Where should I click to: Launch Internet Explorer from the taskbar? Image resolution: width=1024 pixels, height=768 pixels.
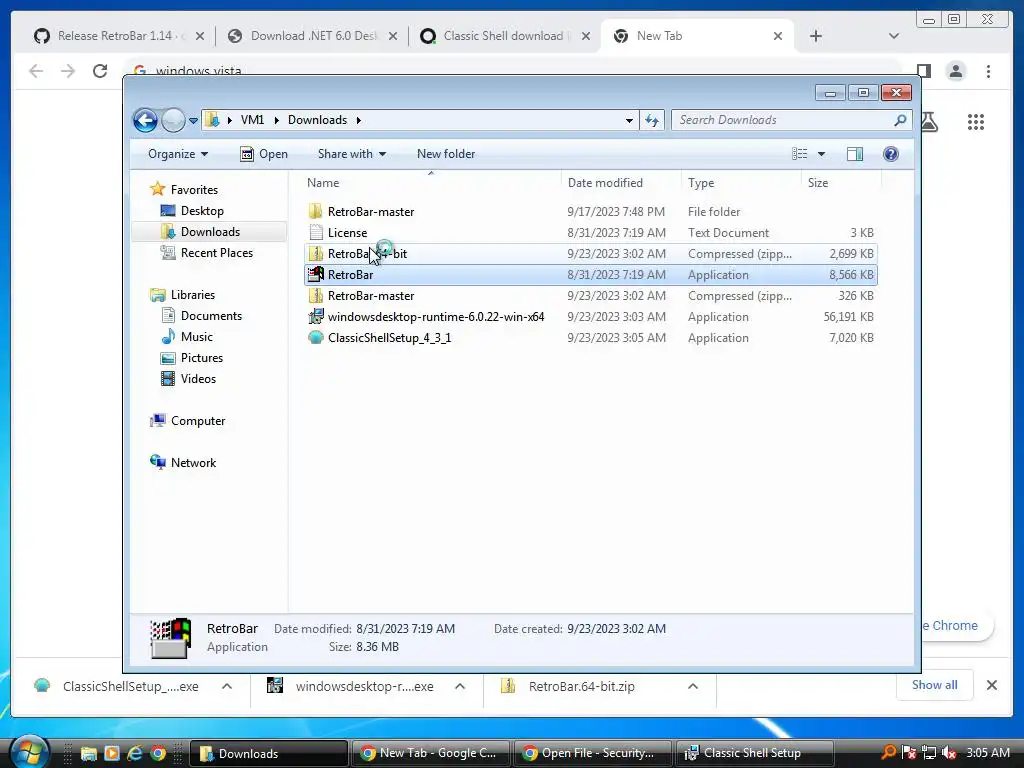click(135, 753)
